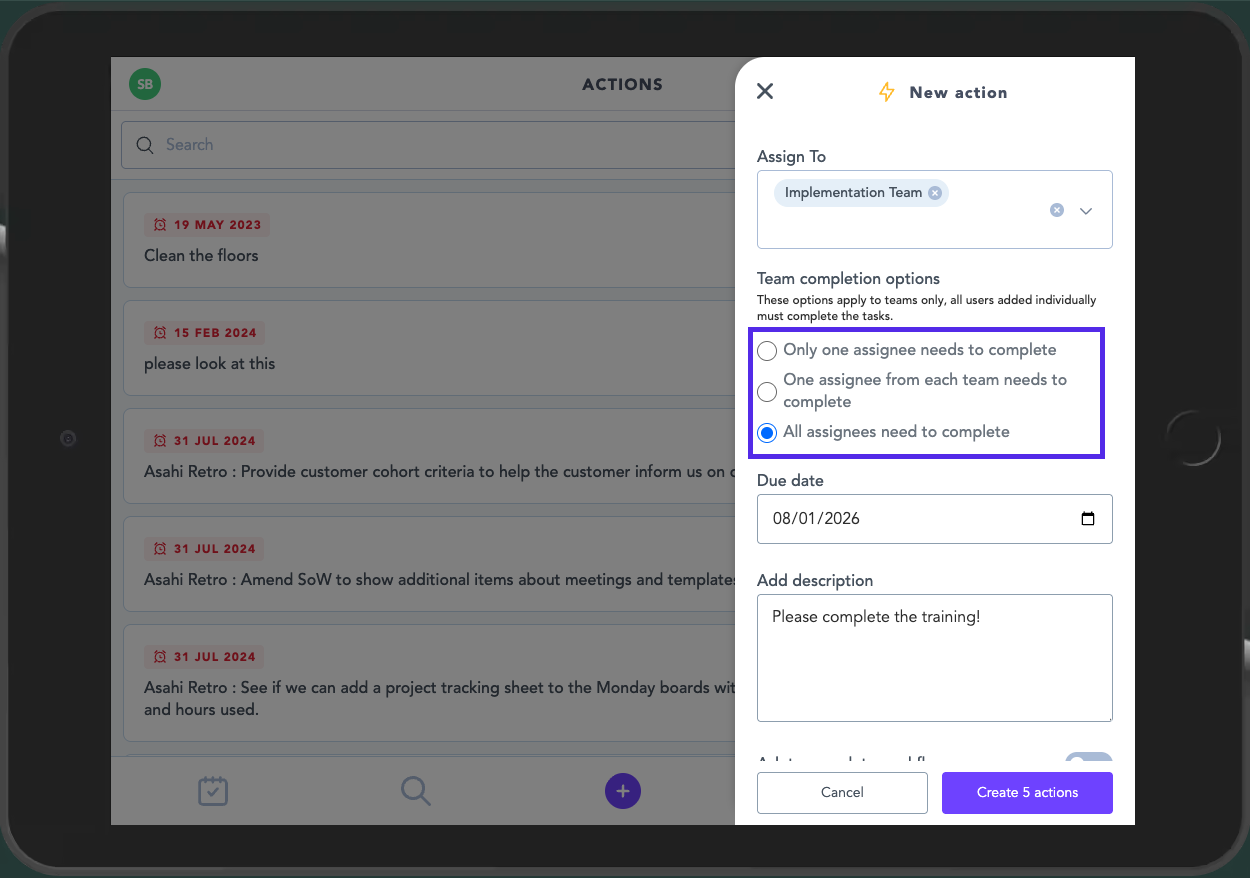Clear all assignees in Assign To field
The width and height of the screenshot is (1250, 878).
click(x=1056, y=210)
